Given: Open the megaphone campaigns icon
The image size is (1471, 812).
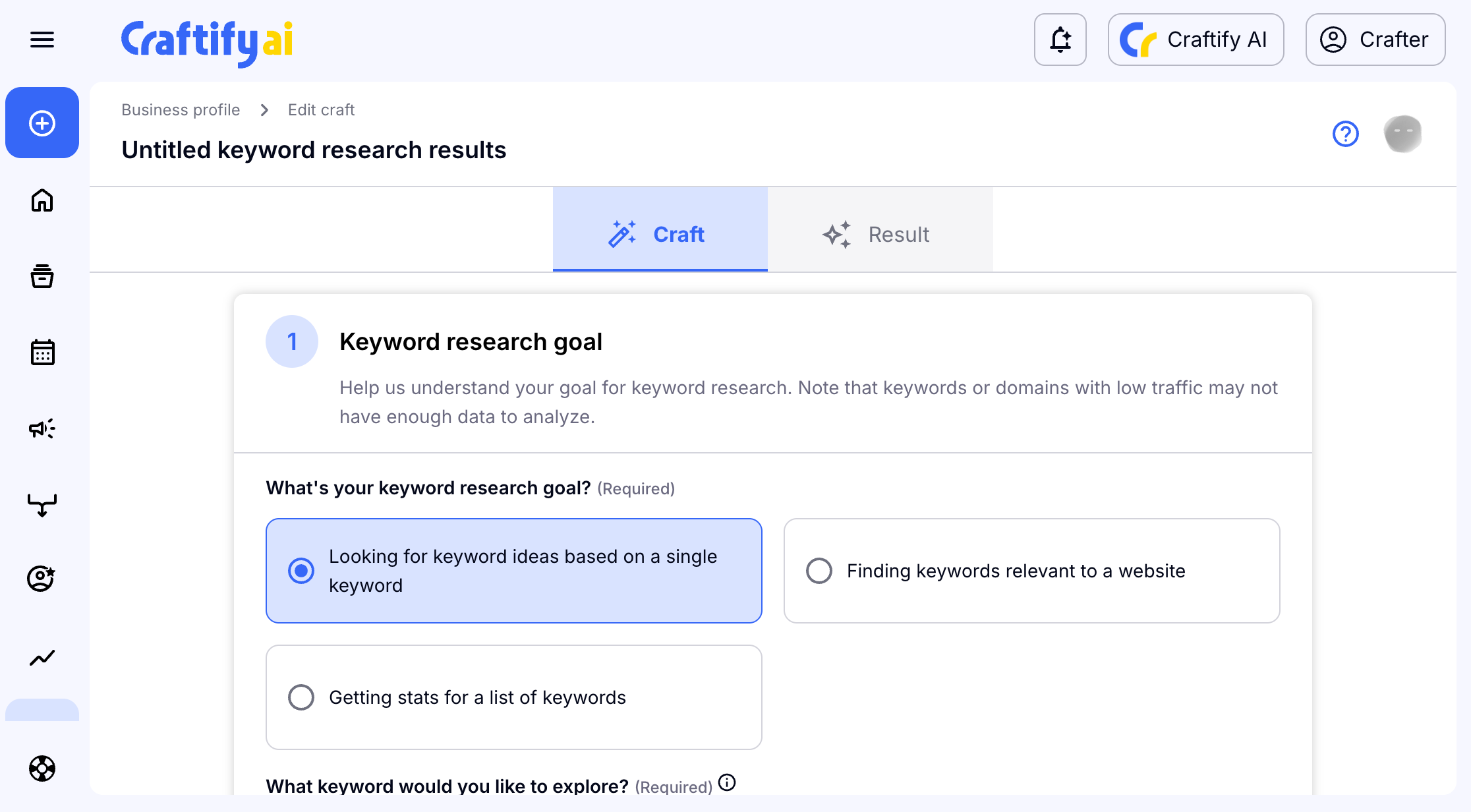Looking at the screenshot, I should (42, 429).
